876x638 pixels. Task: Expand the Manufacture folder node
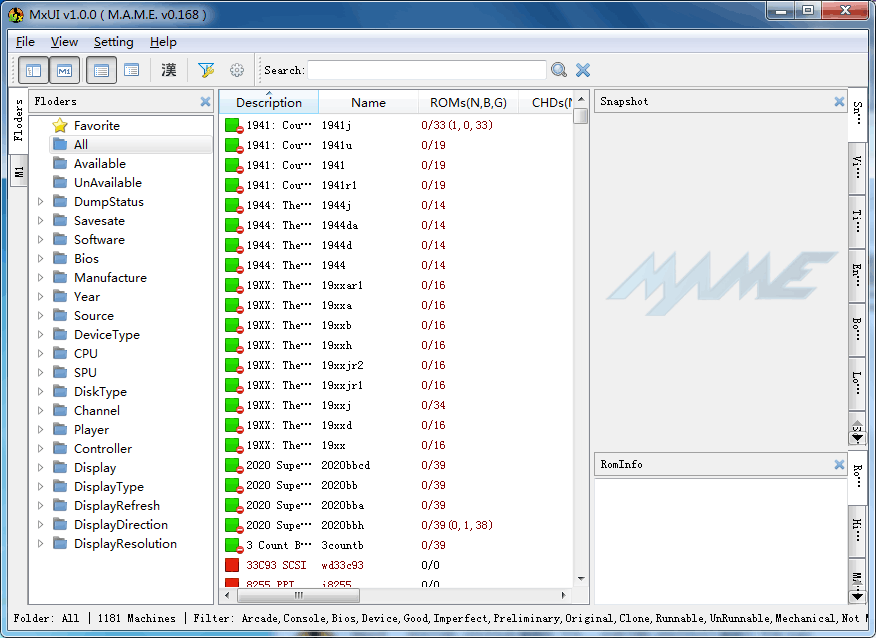(40, 278)
